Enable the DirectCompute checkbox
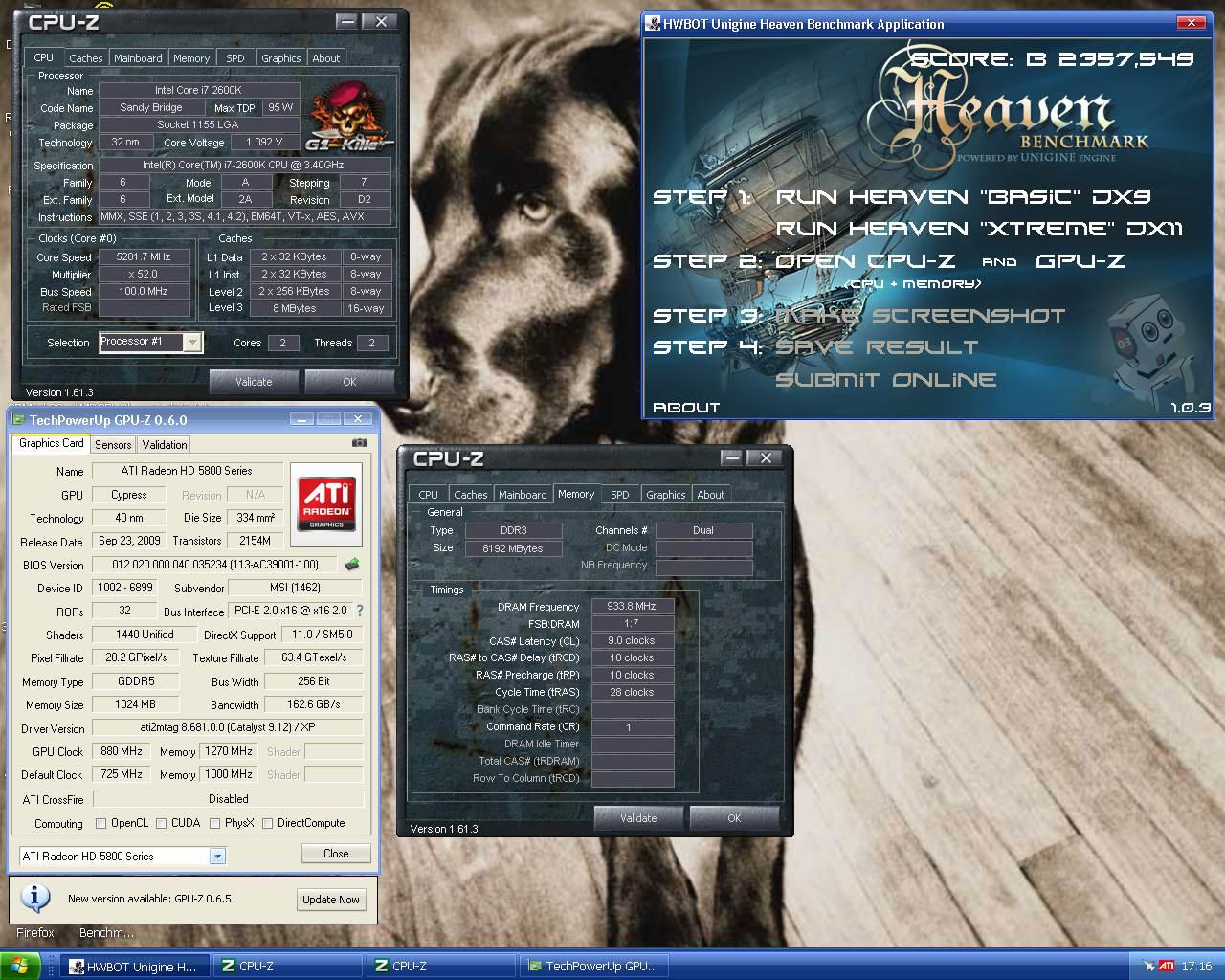Screen dimensions: 1225x980 pos(268,823)
